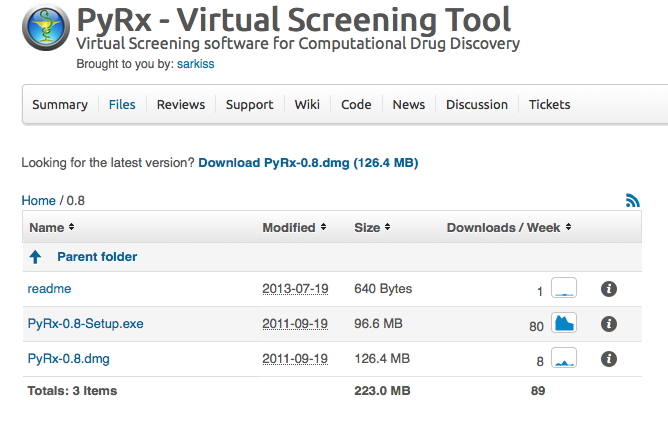
Task: Open the Summary tab
Action: tap(60, 104)
